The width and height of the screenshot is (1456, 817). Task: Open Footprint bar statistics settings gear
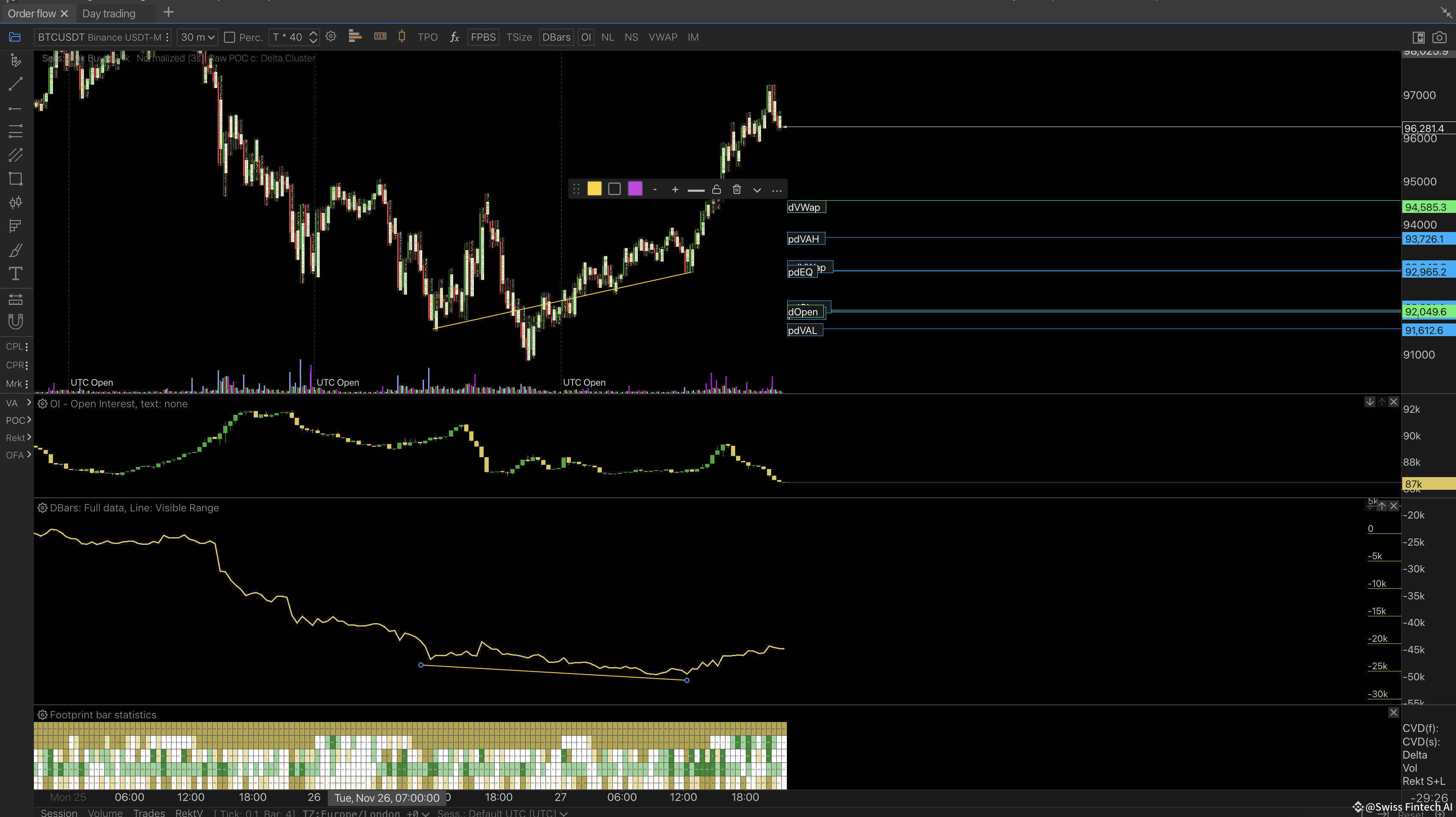pyautogui.click(x=42, y=715)
